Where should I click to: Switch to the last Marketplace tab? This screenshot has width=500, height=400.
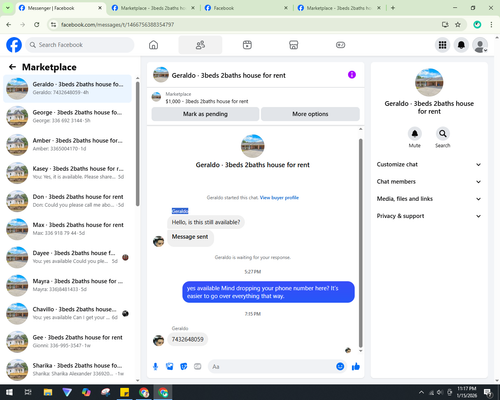339,8
